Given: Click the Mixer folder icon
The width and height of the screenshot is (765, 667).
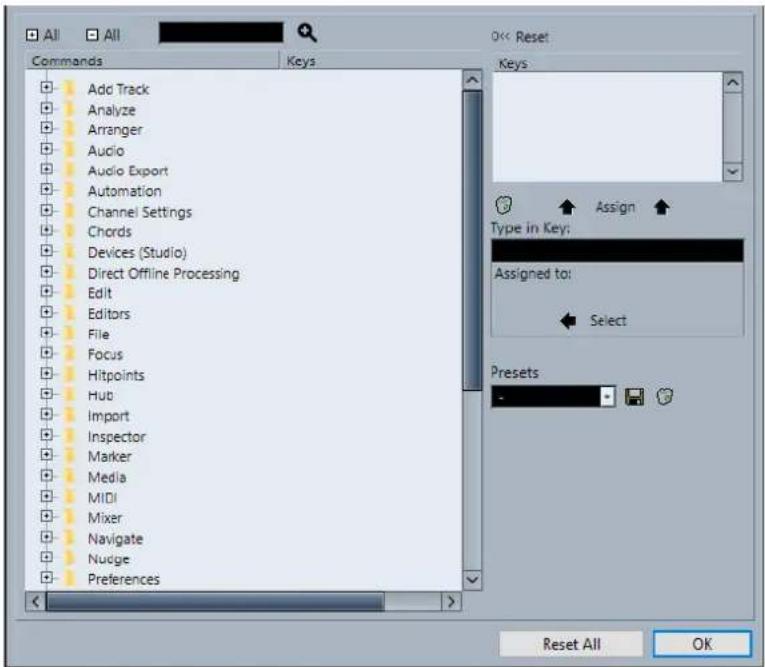Looking at the screenshot, I should (70, 518).
